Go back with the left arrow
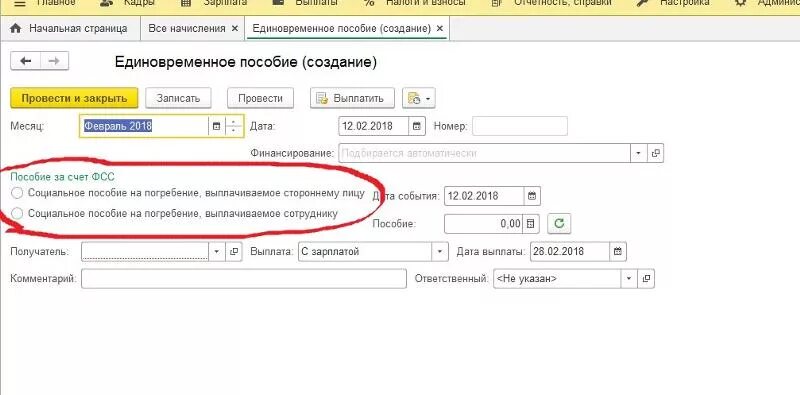The width and height of the screenshot is (800, 395). [25, 61]
